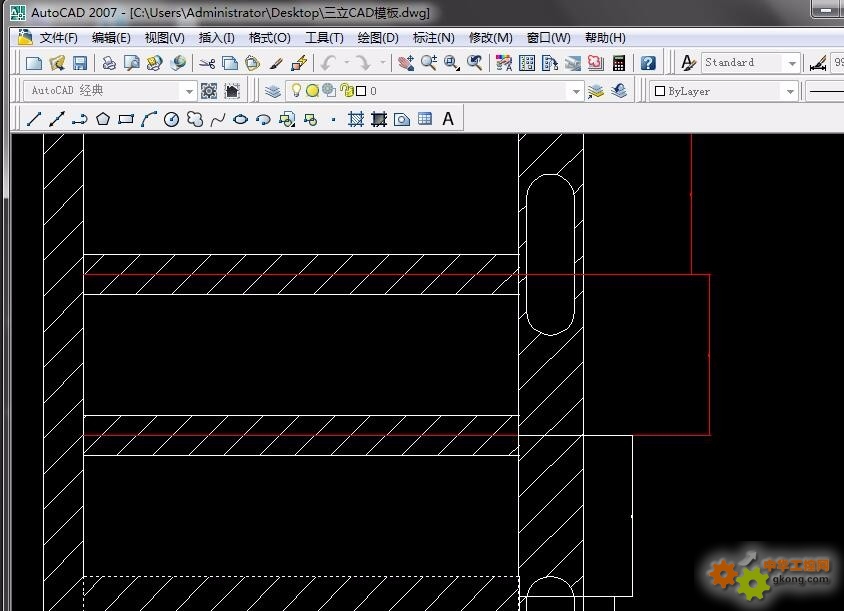The height and width of the screenshot is (611, 844).
Task: Select the Circle tool
Action: 172,119
